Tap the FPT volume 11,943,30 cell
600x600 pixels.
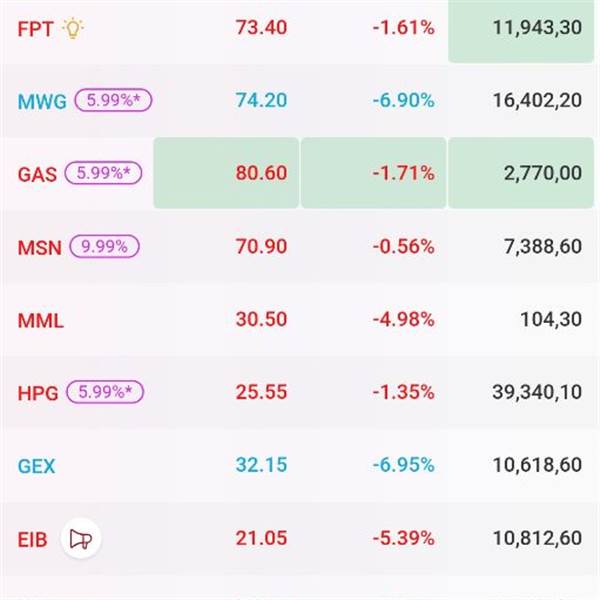tap(523, 28)
